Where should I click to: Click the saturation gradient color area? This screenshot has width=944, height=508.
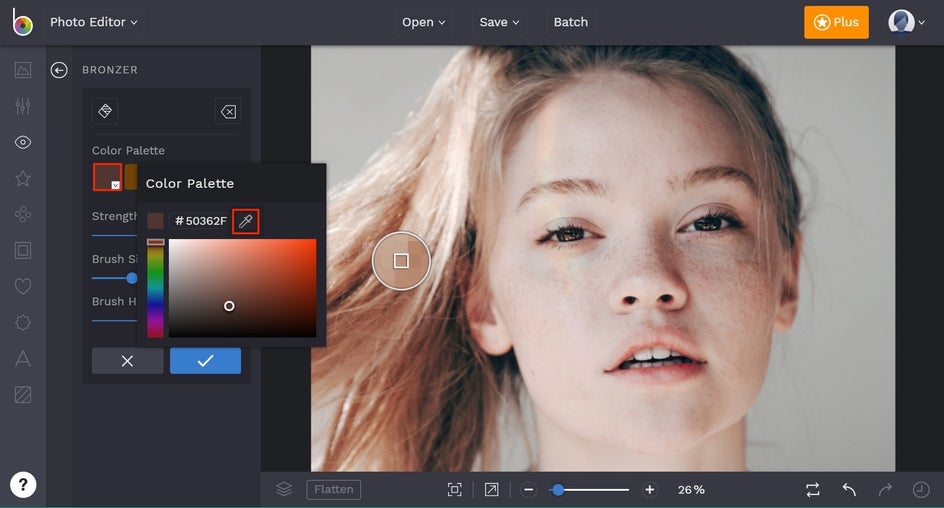pyautogui.click(x=242, y=288)
